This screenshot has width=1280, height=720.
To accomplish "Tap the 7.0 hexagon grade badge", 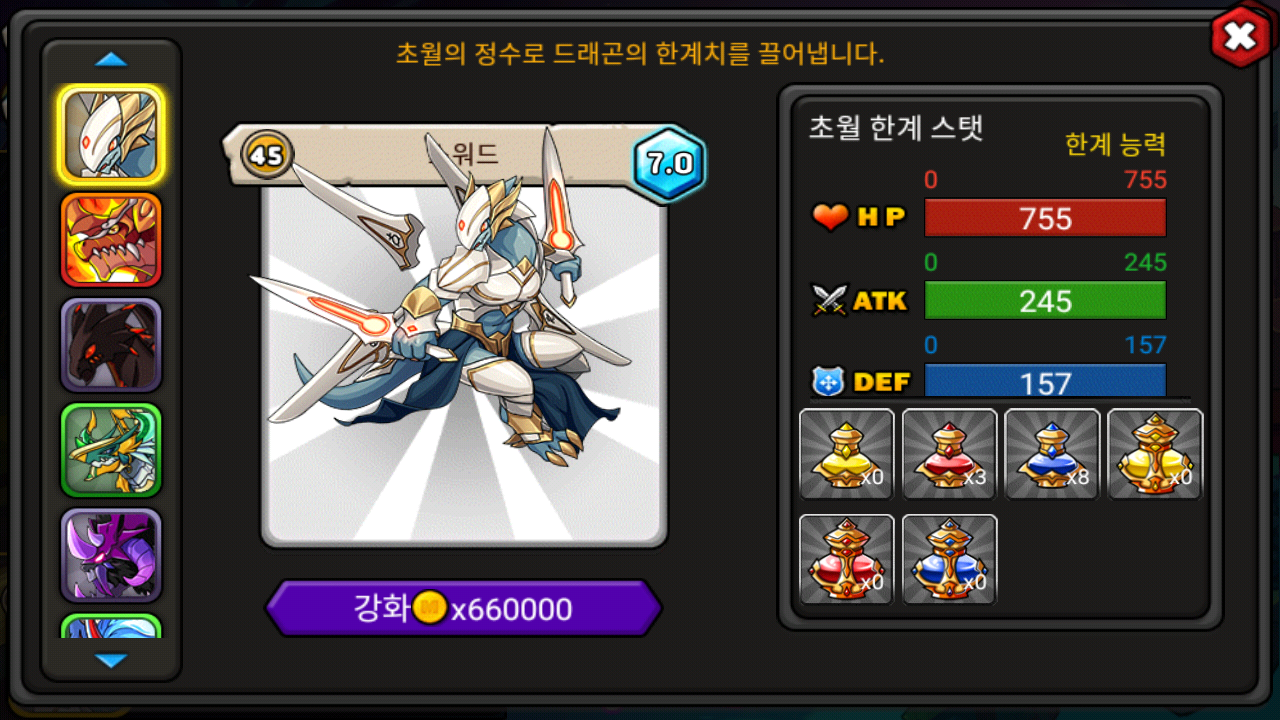I will [x=670, y=164].
